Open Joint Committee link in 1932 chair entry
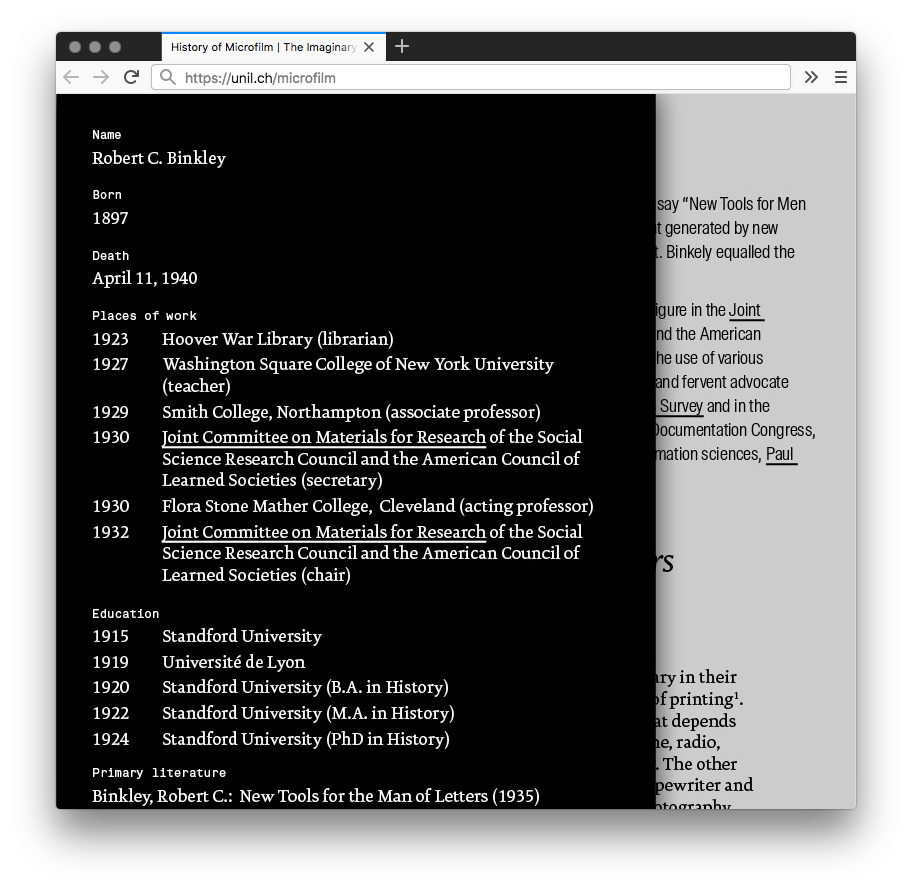This screenshot has width=912, height=889. pos(324,532)
